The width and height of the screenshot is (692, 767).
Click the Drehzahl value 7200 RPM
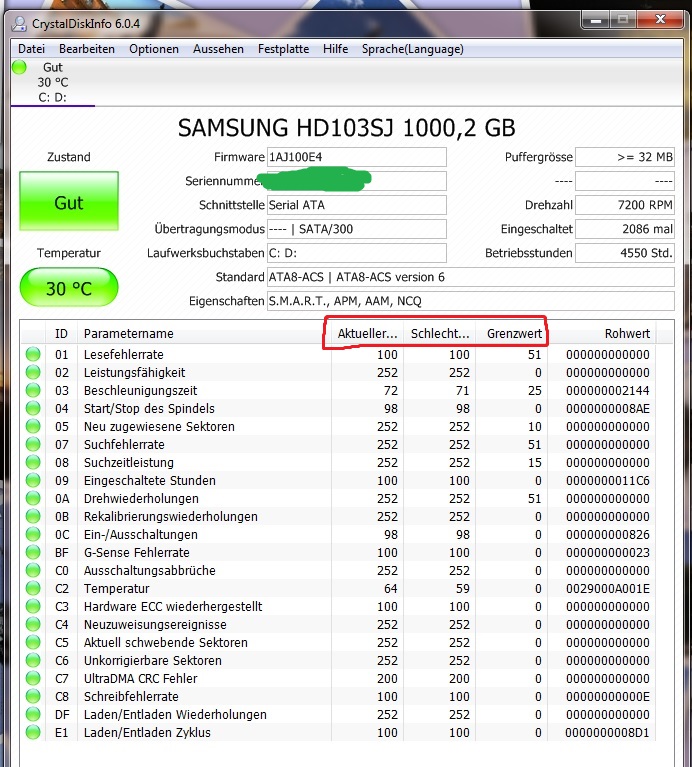pos(625,205)
